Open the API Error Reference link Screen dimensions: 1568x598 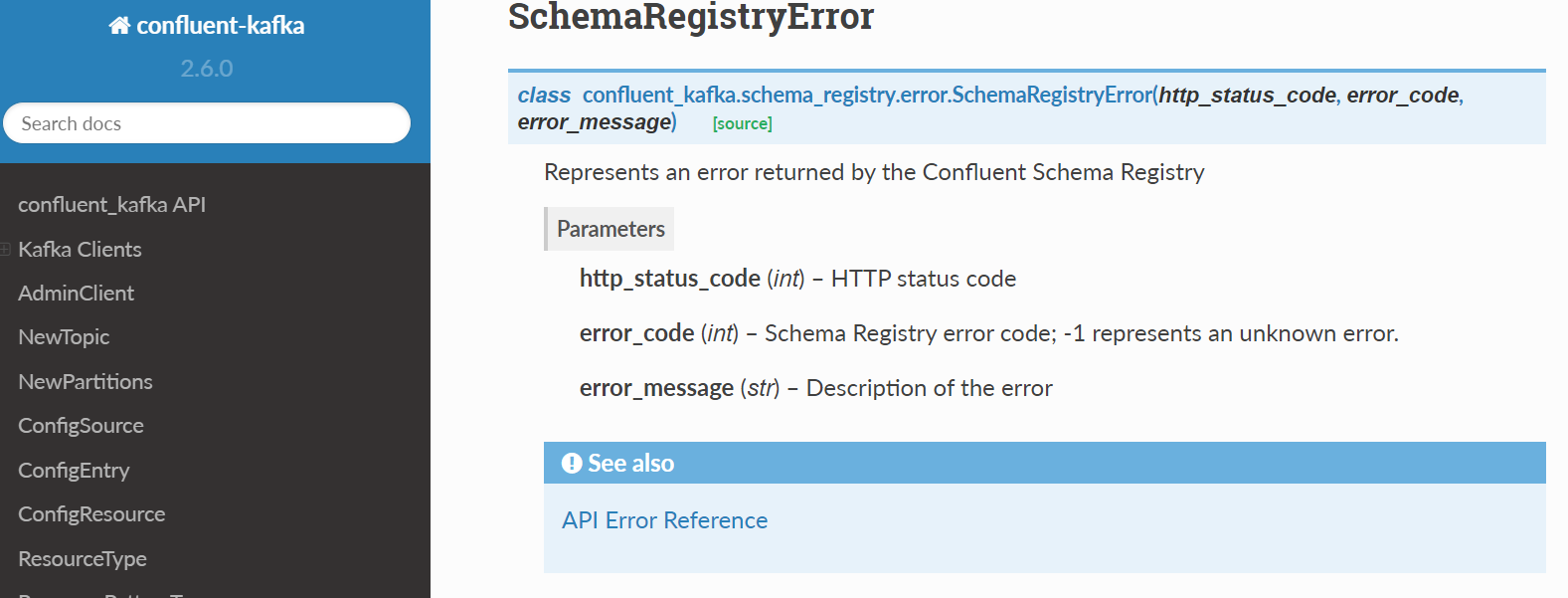point(664,519)
